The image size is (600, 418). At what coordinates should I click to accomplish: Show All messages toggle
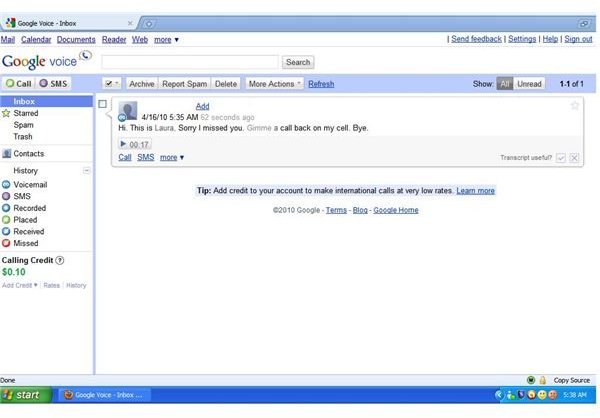tap(505, 84)
